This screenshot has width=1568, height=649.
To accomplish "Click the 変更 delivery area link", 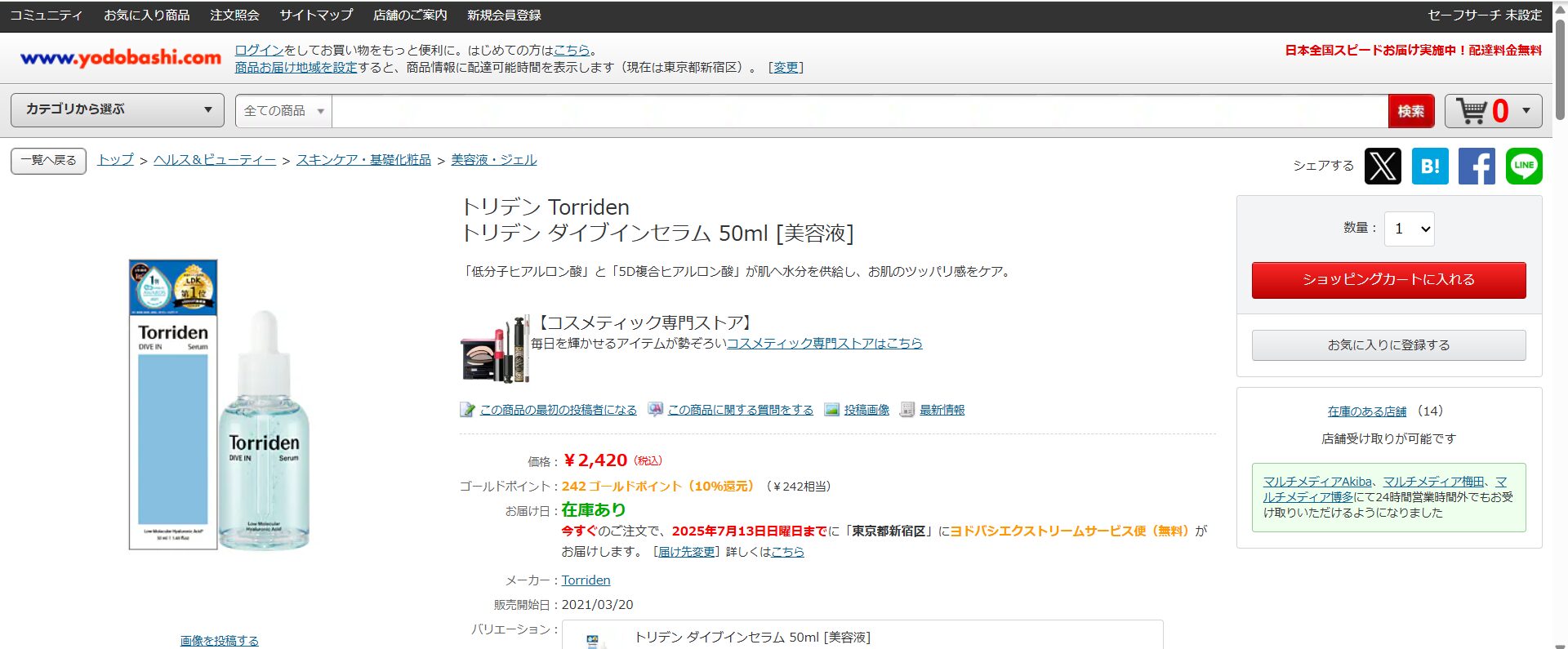I will point(786,67).
